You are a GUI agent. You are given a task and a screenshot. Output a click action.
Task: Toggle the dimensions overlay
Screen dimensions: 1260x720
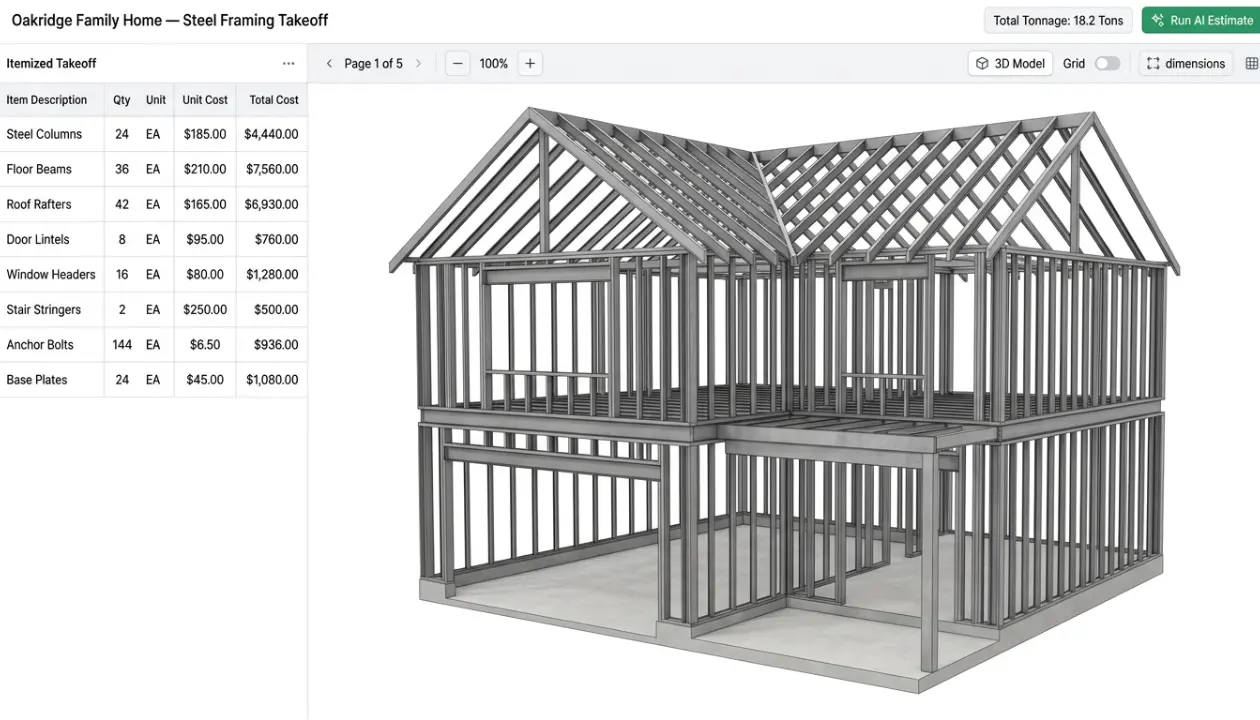tap(1185, 62)
